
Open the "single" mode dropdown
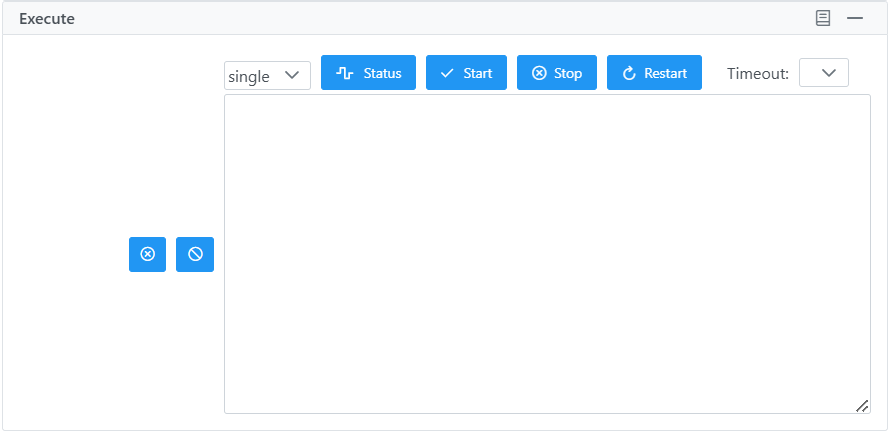point(267,75)
